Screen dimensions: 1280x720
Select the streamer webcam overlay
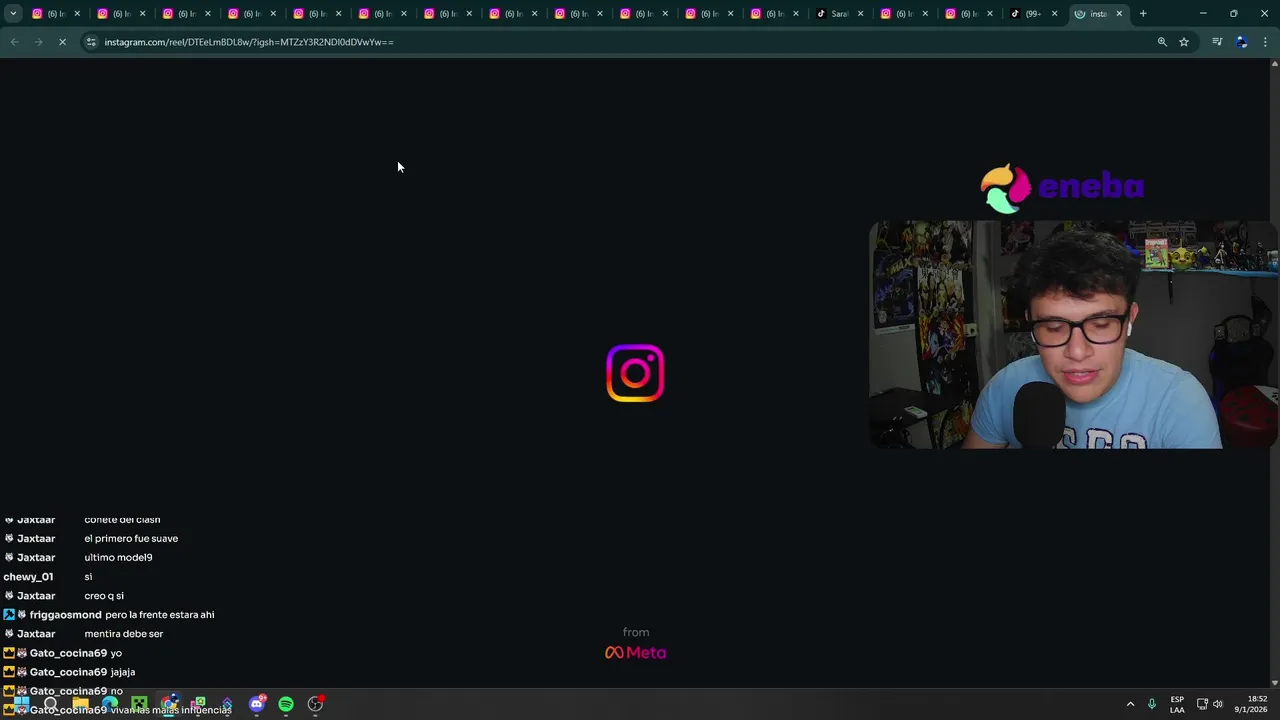point(1073,335)
